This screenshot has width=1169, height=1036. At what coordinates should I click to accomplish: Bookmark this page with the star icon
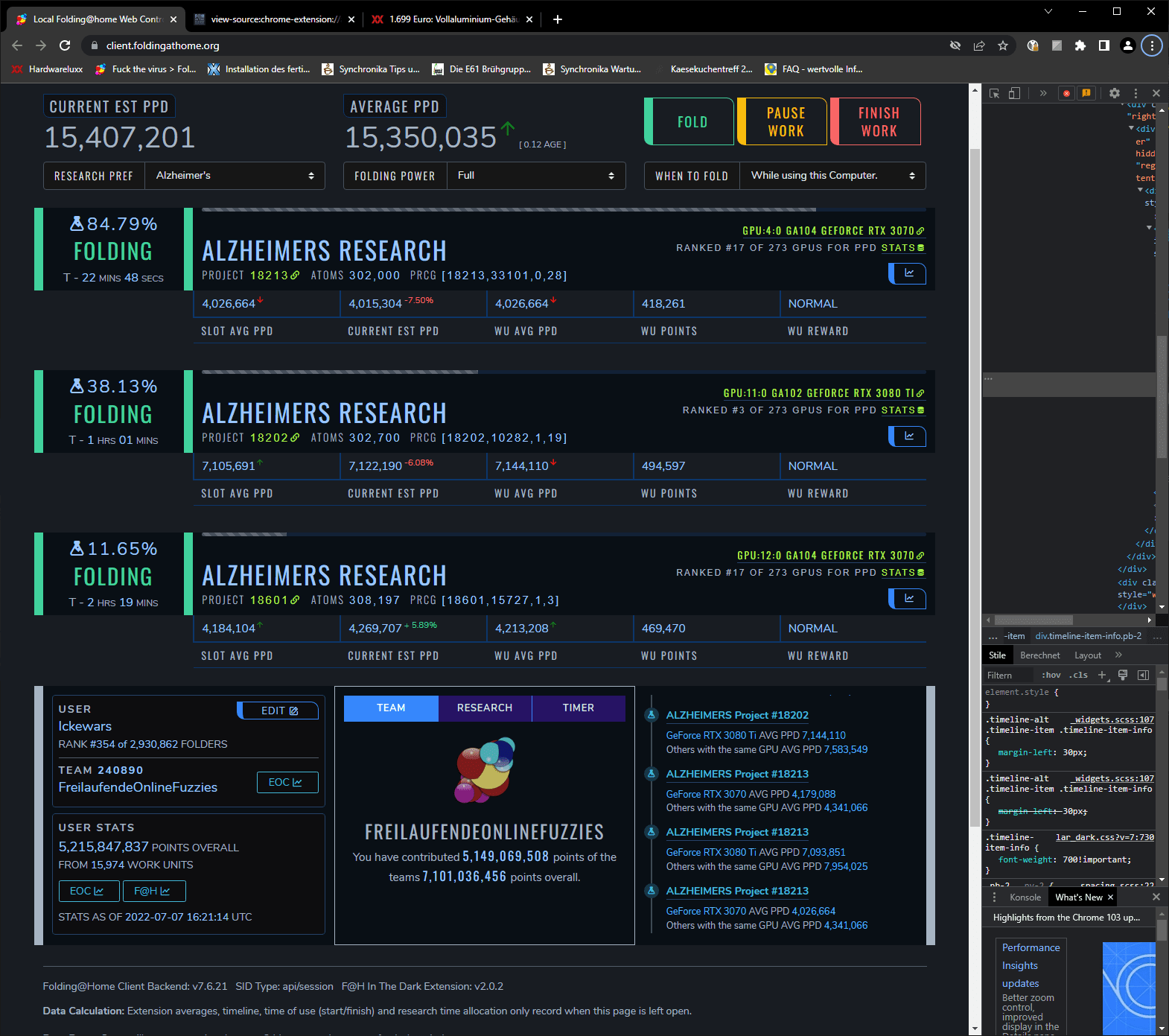click(1003, 45)
